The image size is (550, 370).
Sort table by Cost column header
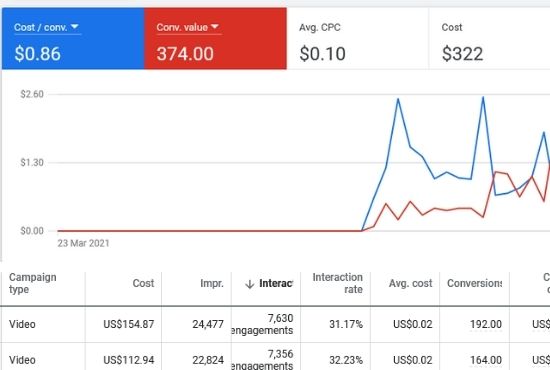(143, 283)
